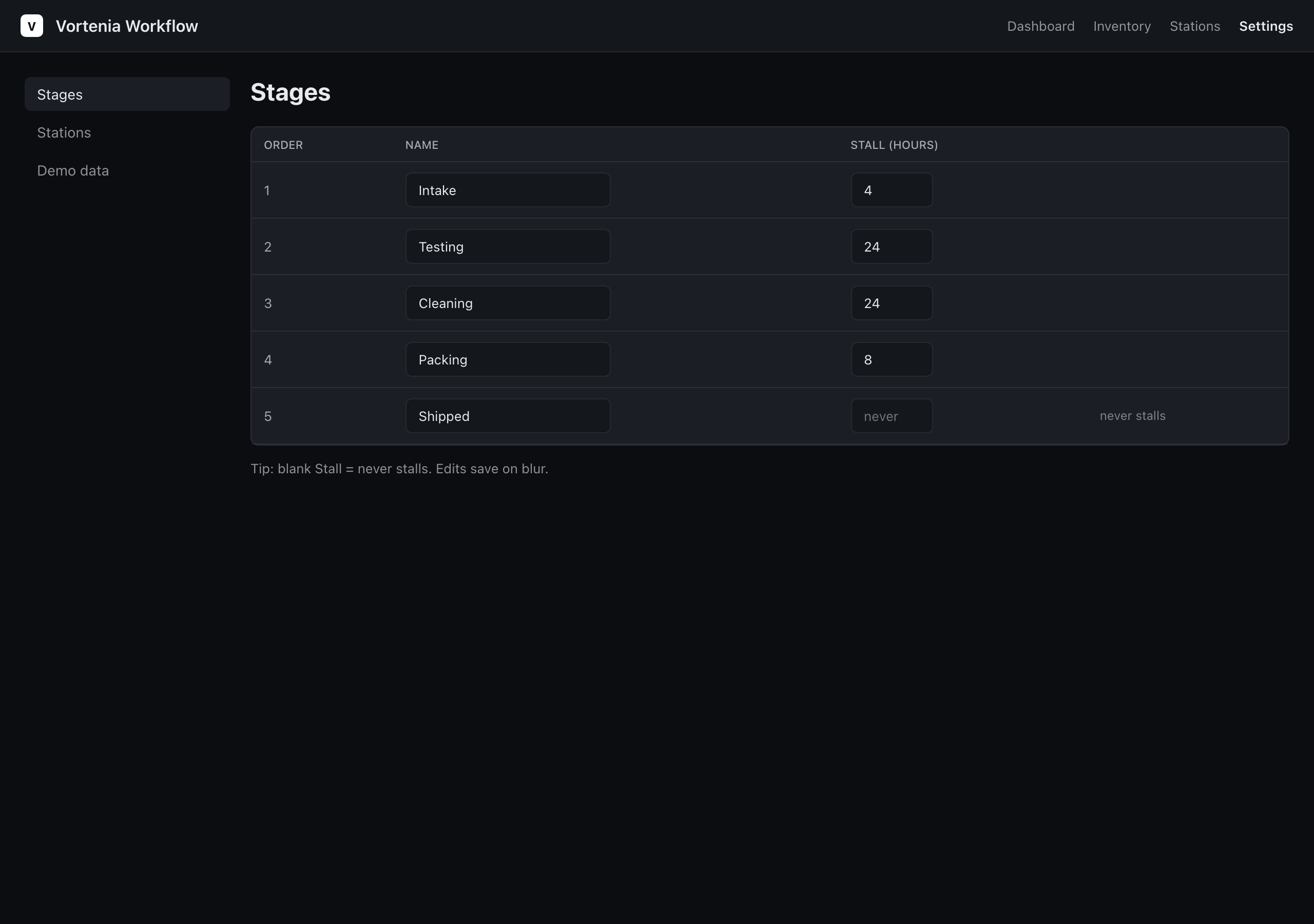This screenshot has height=924, width=1314.
Task: Click order number 2 for Testing
Action: (x=267, y=247)
